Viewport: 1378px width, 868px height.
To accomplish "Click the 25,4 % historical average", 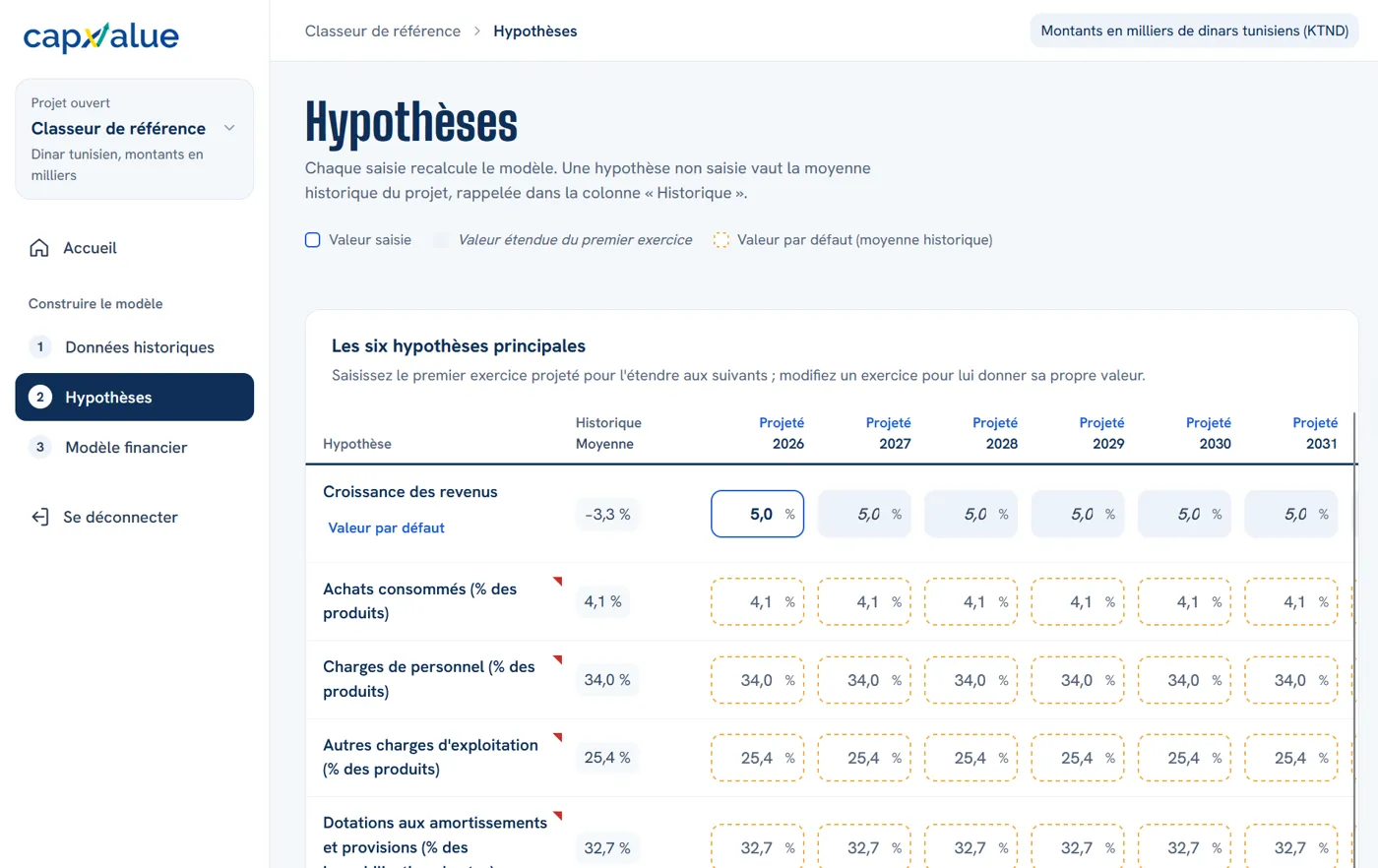I will tap(607, 758).
